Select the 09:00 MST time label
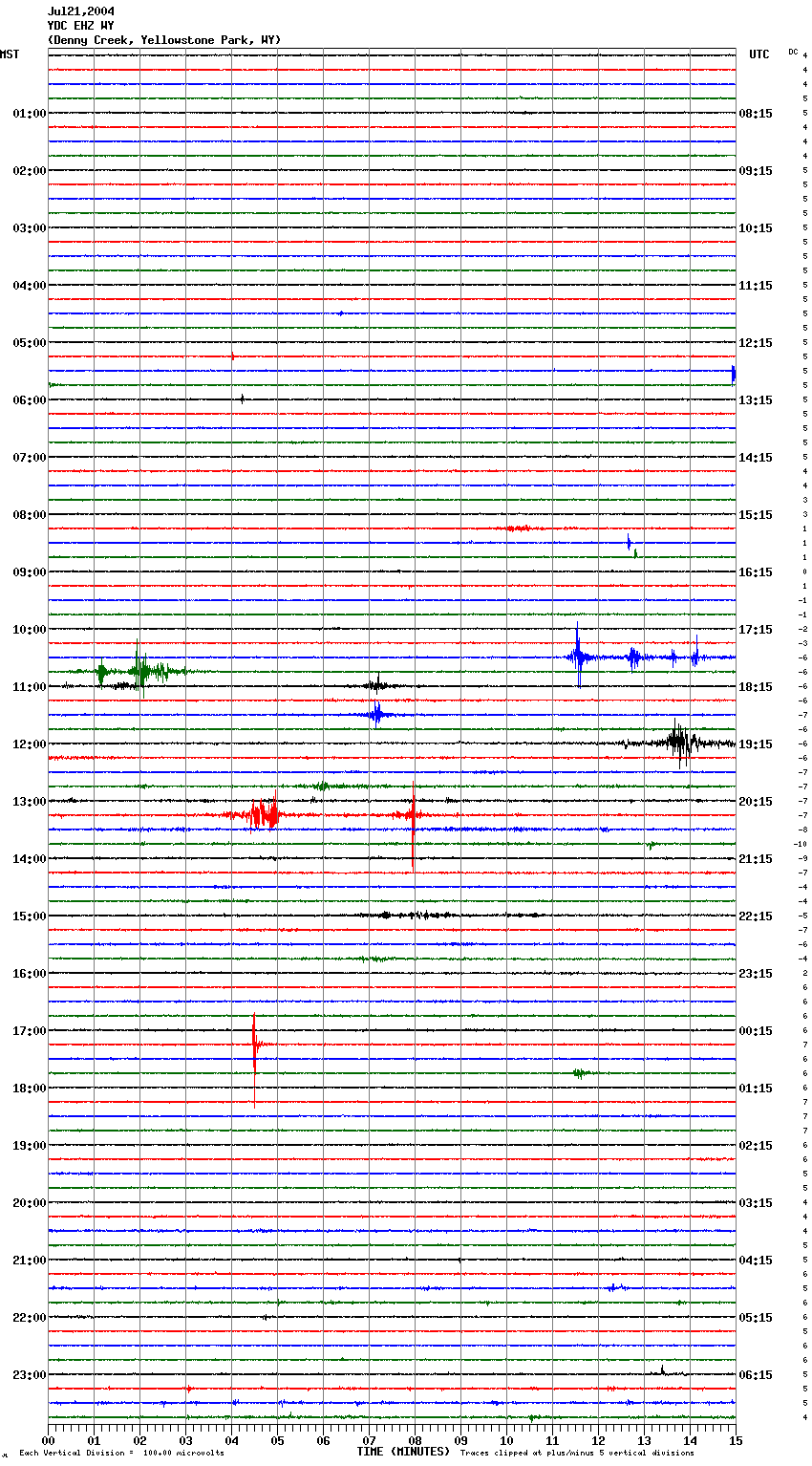 30,572
